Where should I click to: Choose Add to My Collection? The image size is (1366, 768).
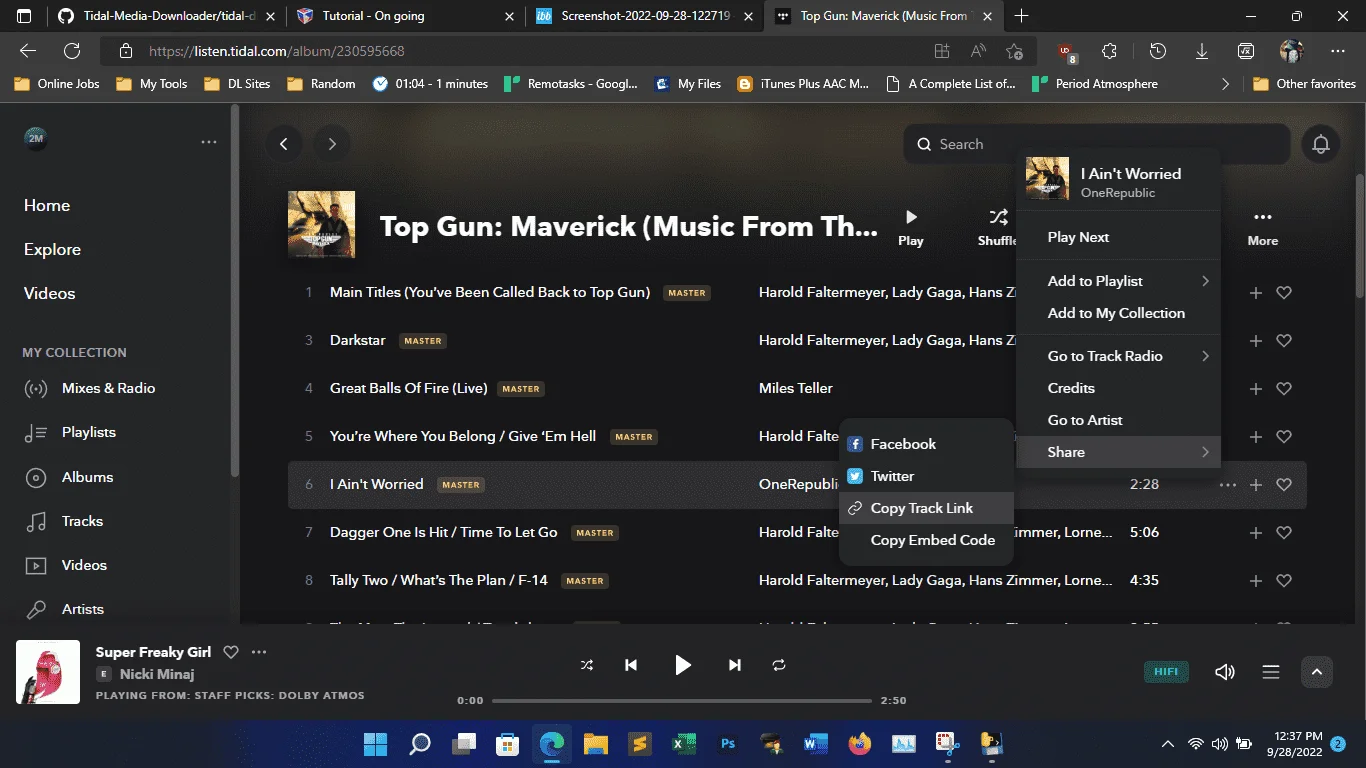click(1119, 313)
